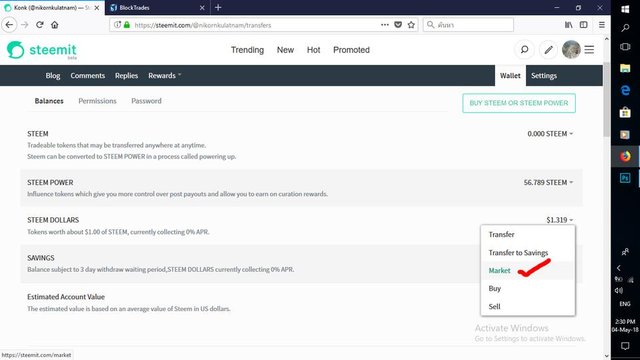
Task: Go to the Comments tab
Action: click(87, 76)
